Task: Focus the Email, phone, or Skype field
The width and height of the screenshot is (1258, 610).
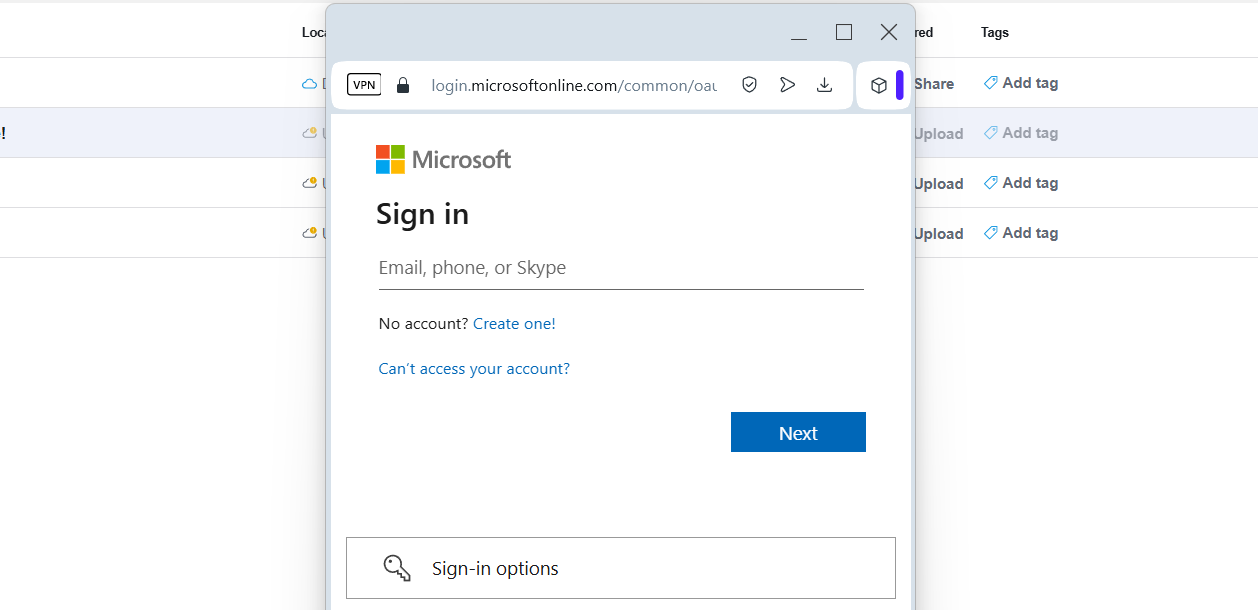Action: pyautogui.click(x=621, y=268)
